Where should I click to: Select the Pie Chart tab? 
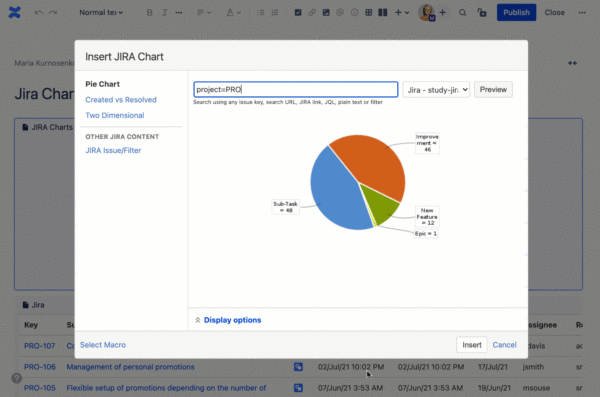click(x=102, y=84)
